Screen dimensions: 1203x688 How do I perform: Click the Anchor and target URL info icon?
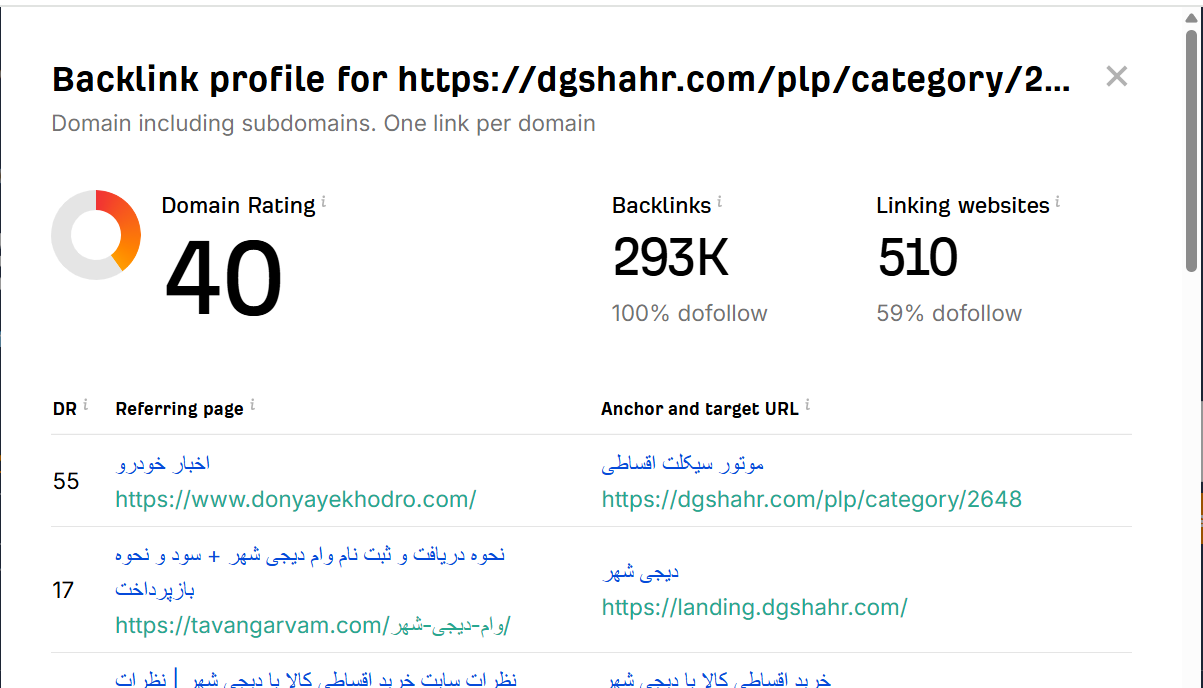click(808, 405)
